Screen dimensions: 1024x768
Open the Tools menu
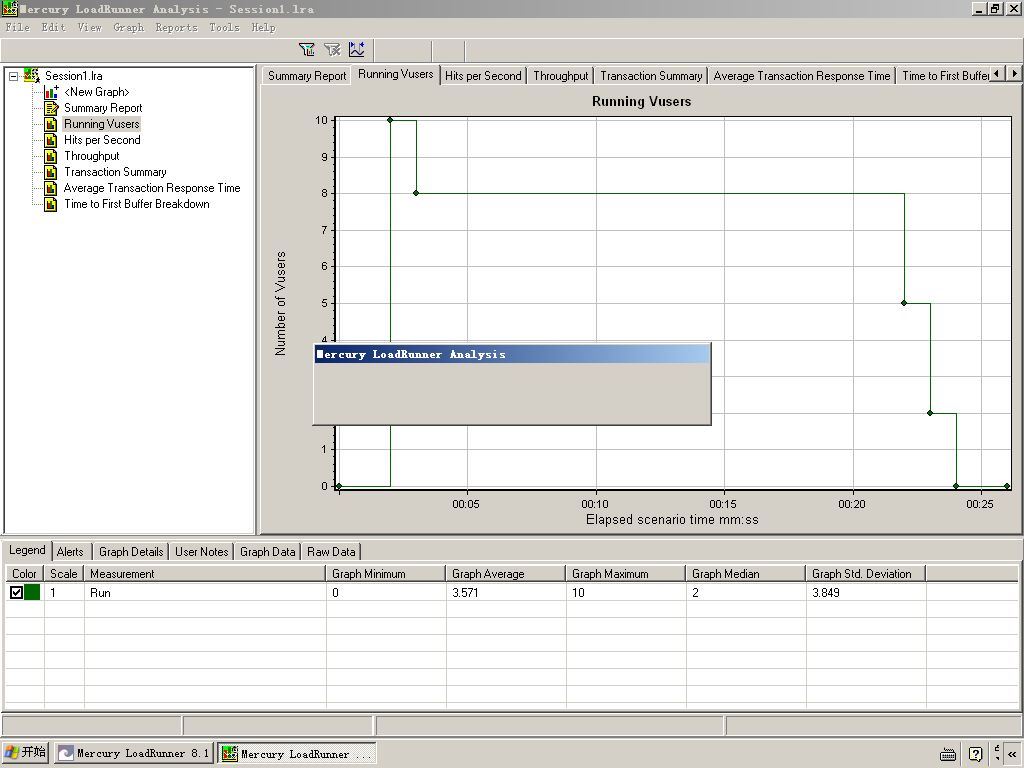pos(224,27)
